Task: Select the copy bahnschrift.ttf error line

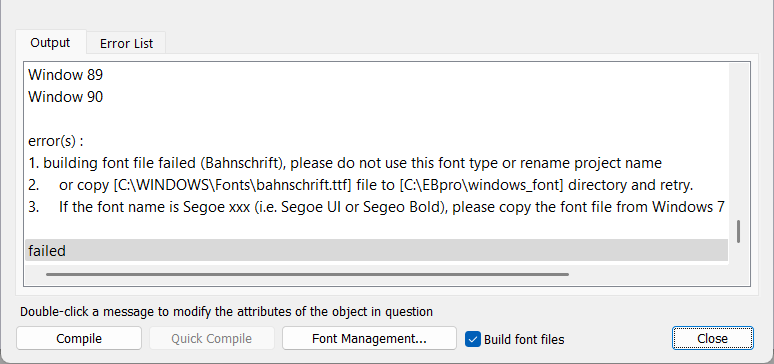Action: 377,185
